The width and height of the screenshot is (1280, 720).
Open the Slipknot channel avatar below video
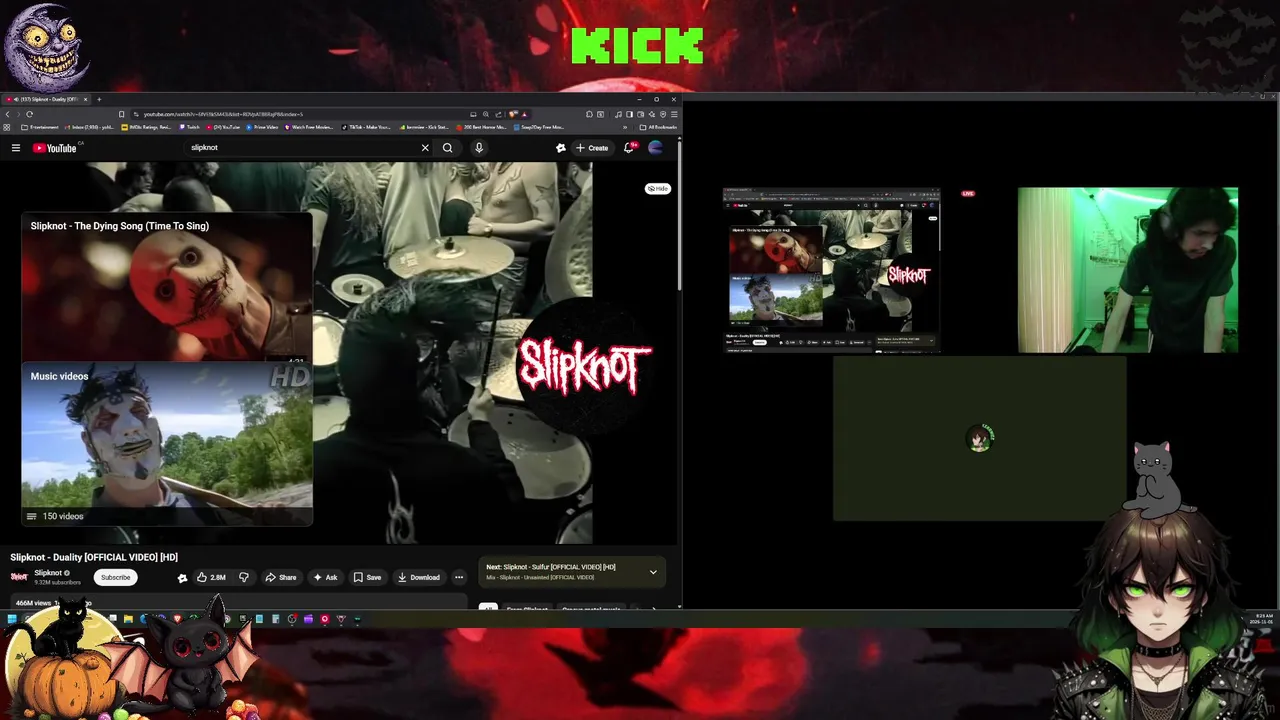pos(19,577)
